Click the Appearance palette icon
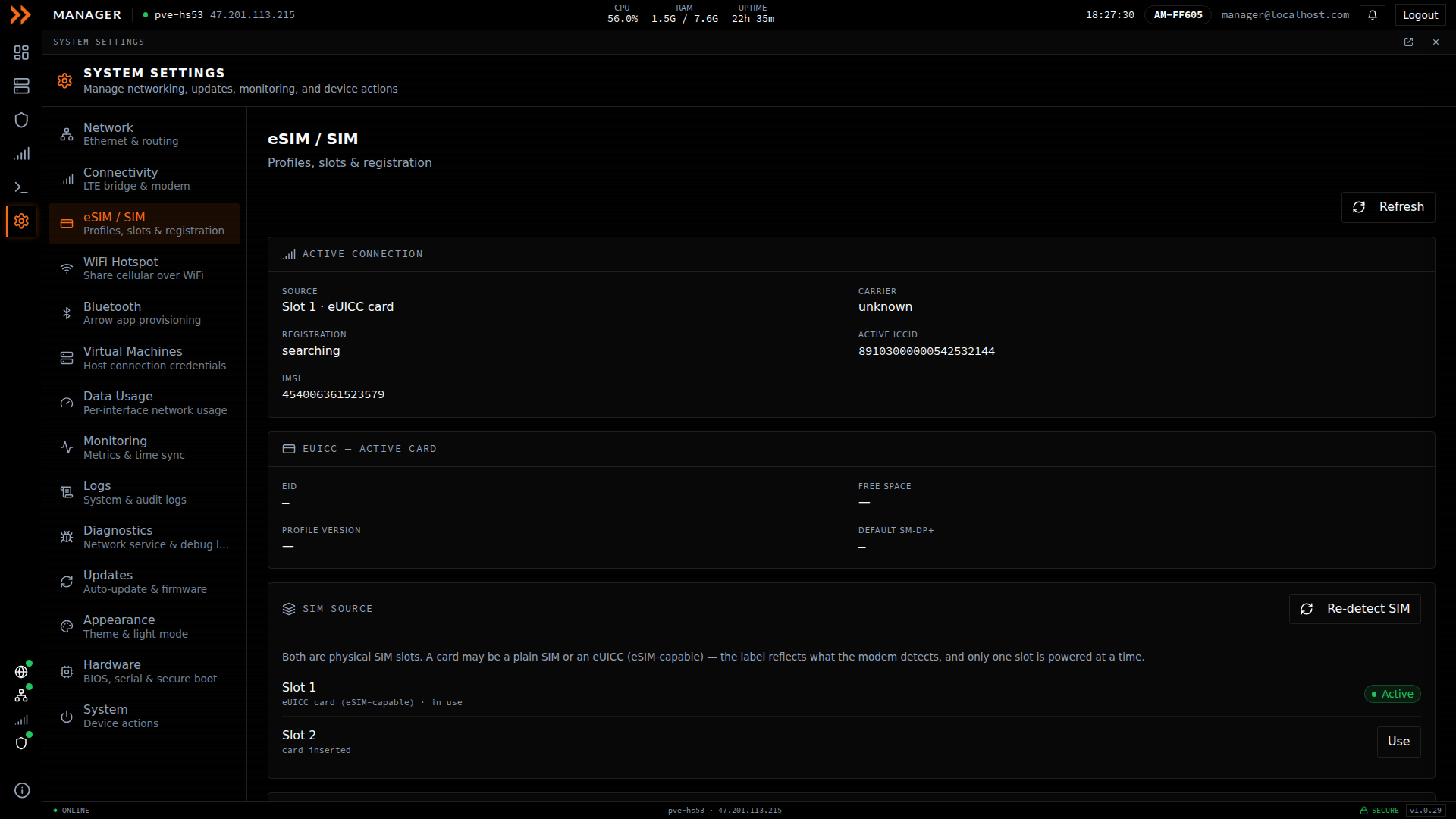Image resolution: width=1456 pixels, height=819 pixels. tap(67, 626)
